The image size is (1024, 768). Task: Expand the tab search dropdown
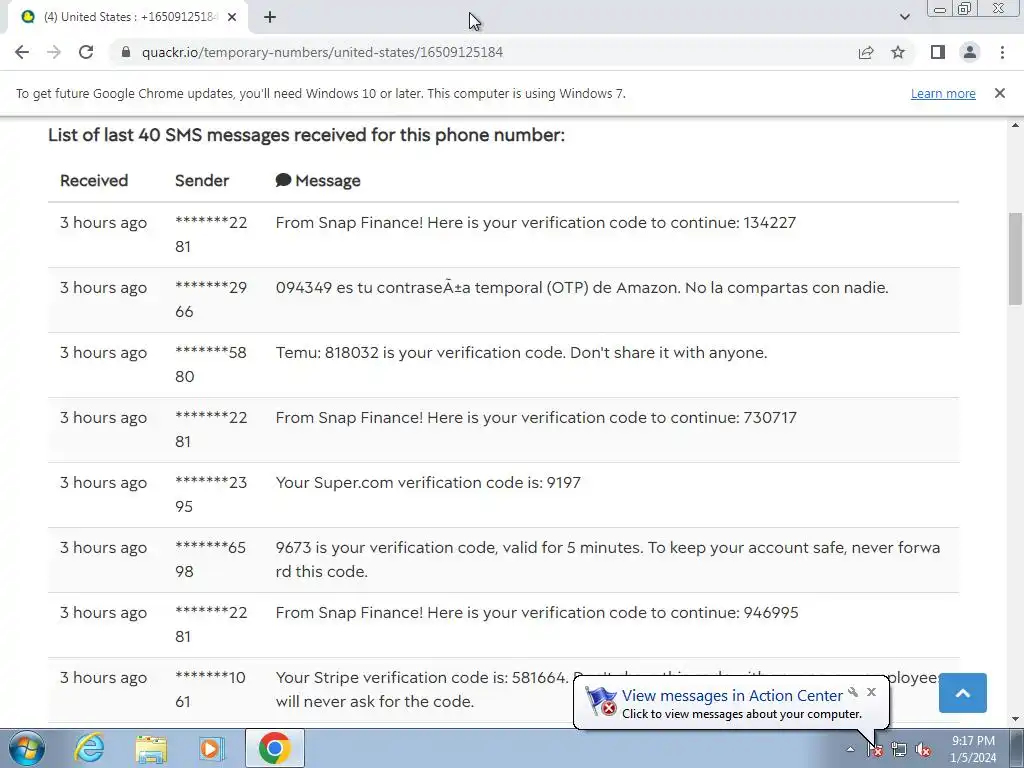click(904, 17)
